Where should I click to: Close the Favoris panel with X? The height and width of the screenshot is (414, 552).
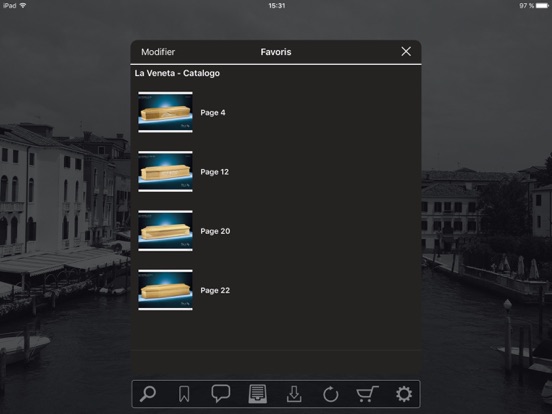pos(406,52)
